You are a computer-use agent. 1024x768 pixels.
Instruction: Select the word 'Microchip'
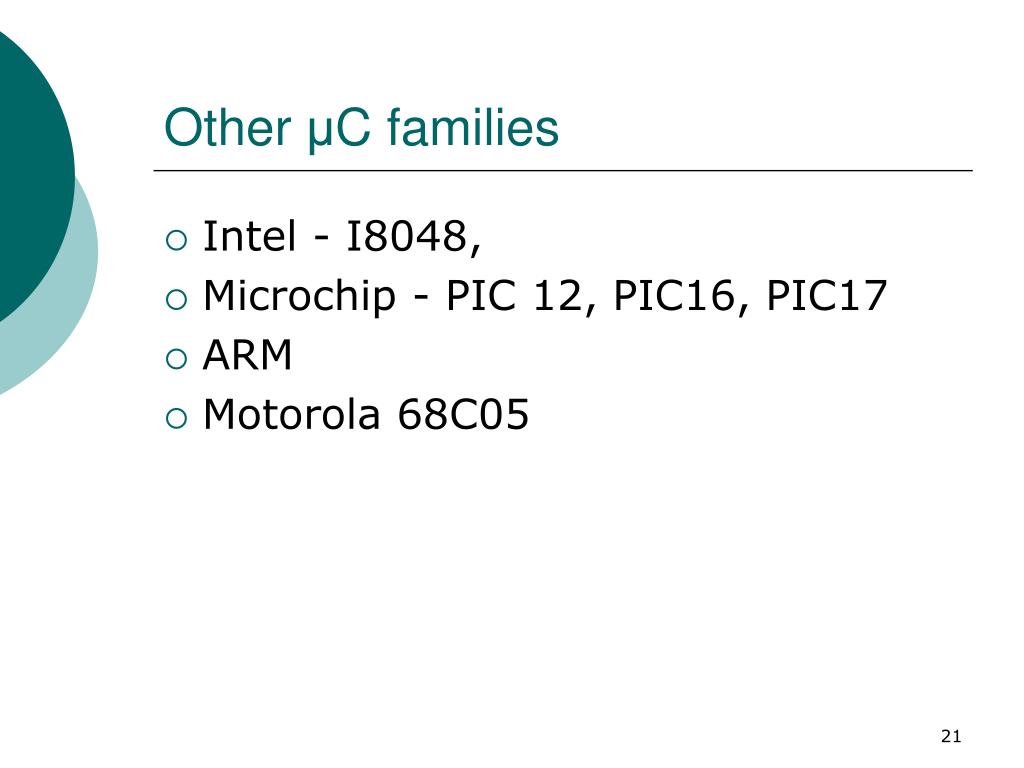pos(299,297)
